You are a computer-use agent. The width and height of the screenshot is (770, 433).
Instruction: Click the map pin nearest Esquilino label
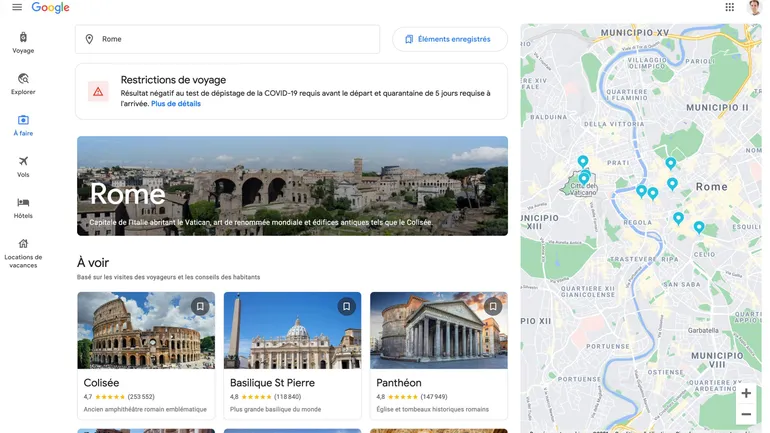tap(699, 227)
